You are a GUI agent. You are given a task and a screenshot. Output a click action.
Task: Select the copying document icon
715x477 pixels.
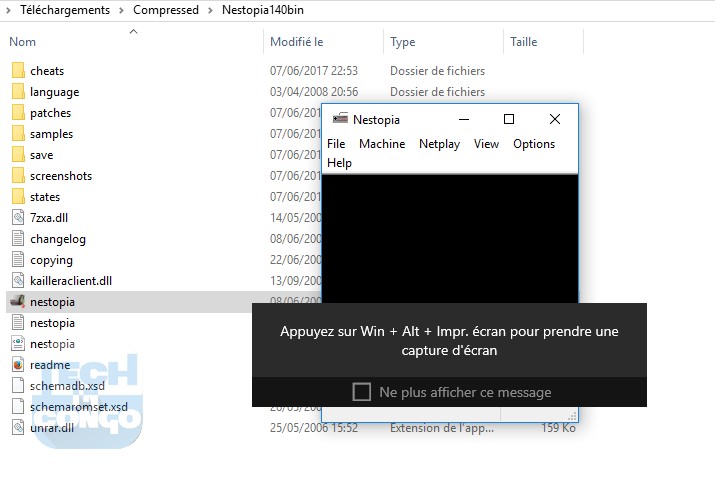[18, 259]
